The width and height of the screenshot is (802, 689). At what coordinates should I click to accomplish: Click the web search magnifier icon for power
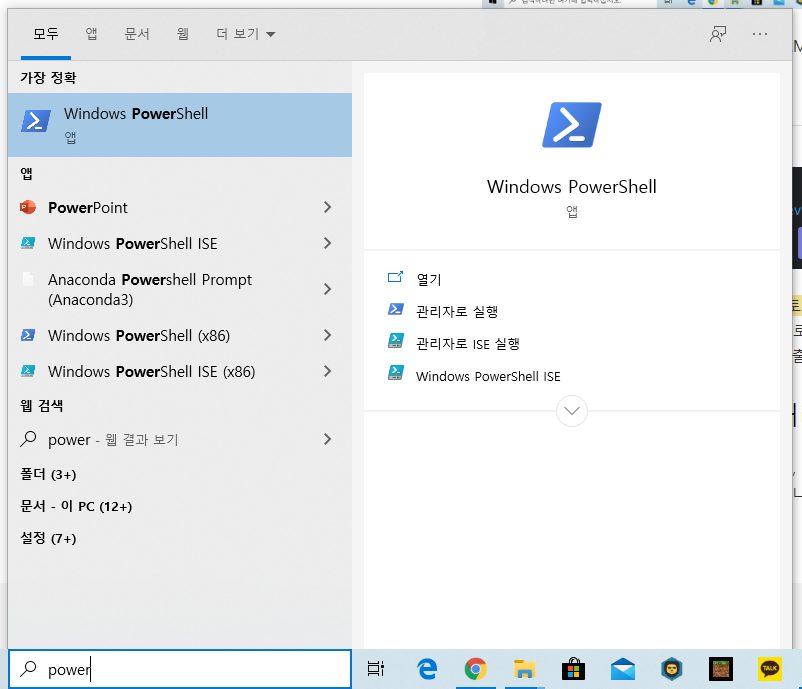click(28, 439)
